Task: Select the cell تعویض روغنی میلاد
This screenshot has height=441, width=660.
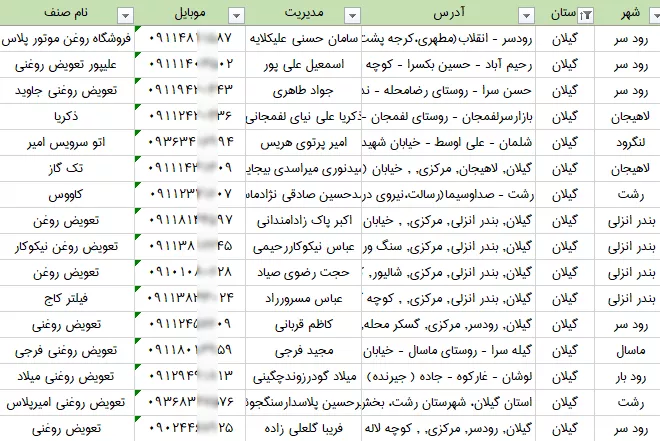Action: click(67, 377)
